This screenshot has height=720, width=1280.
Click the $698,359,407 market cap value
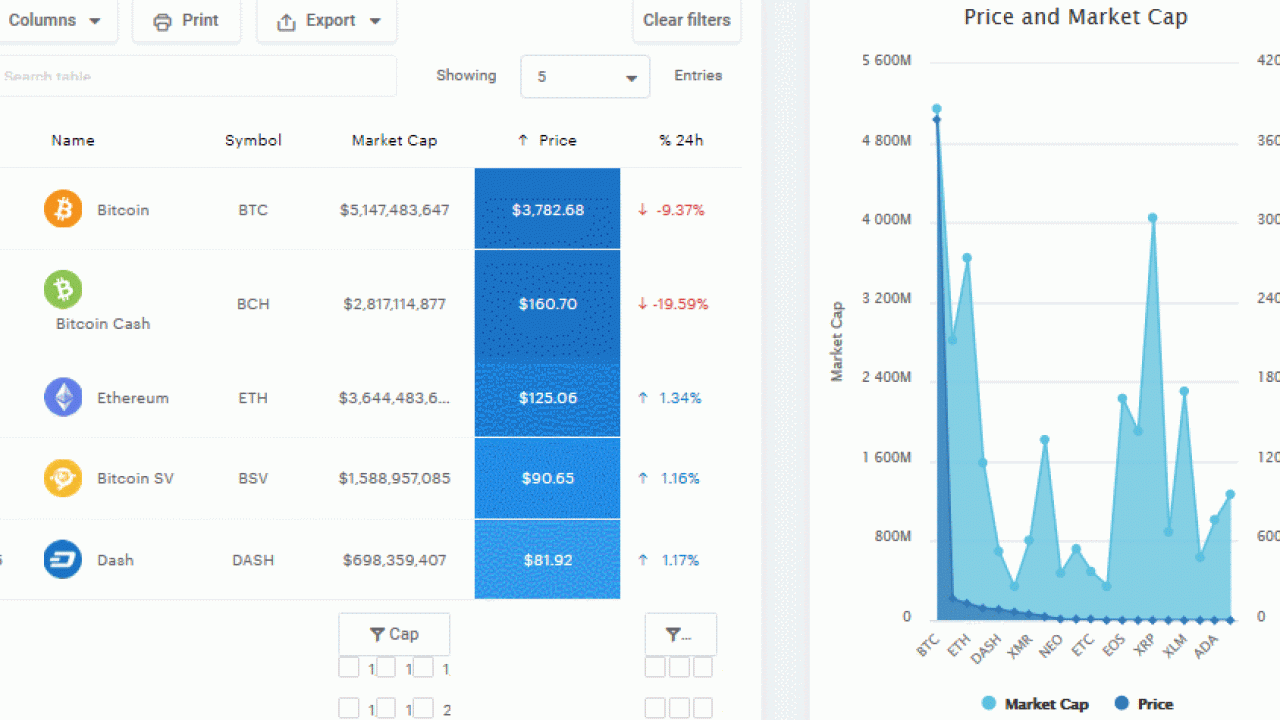coord(394,560)
